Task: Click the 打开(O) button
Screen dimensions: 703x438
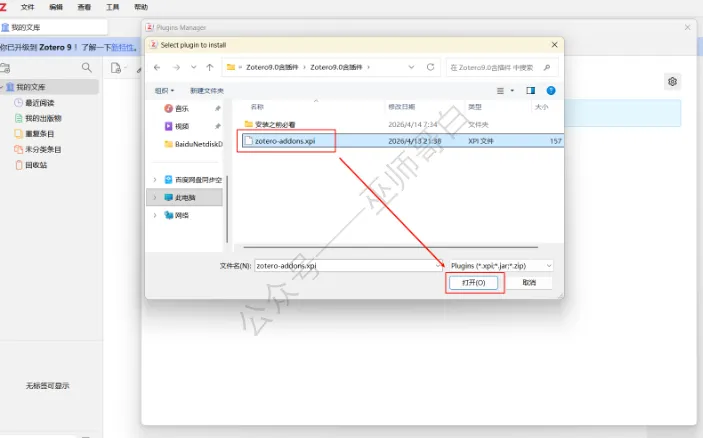Action: pyautogui.click(x=473, y=282)
